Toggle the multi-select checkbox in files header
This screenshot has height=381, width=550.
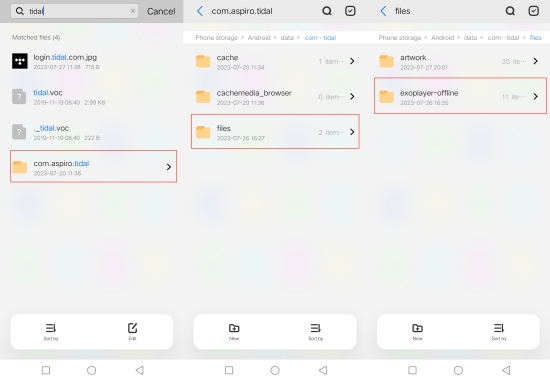coord(534,11)
